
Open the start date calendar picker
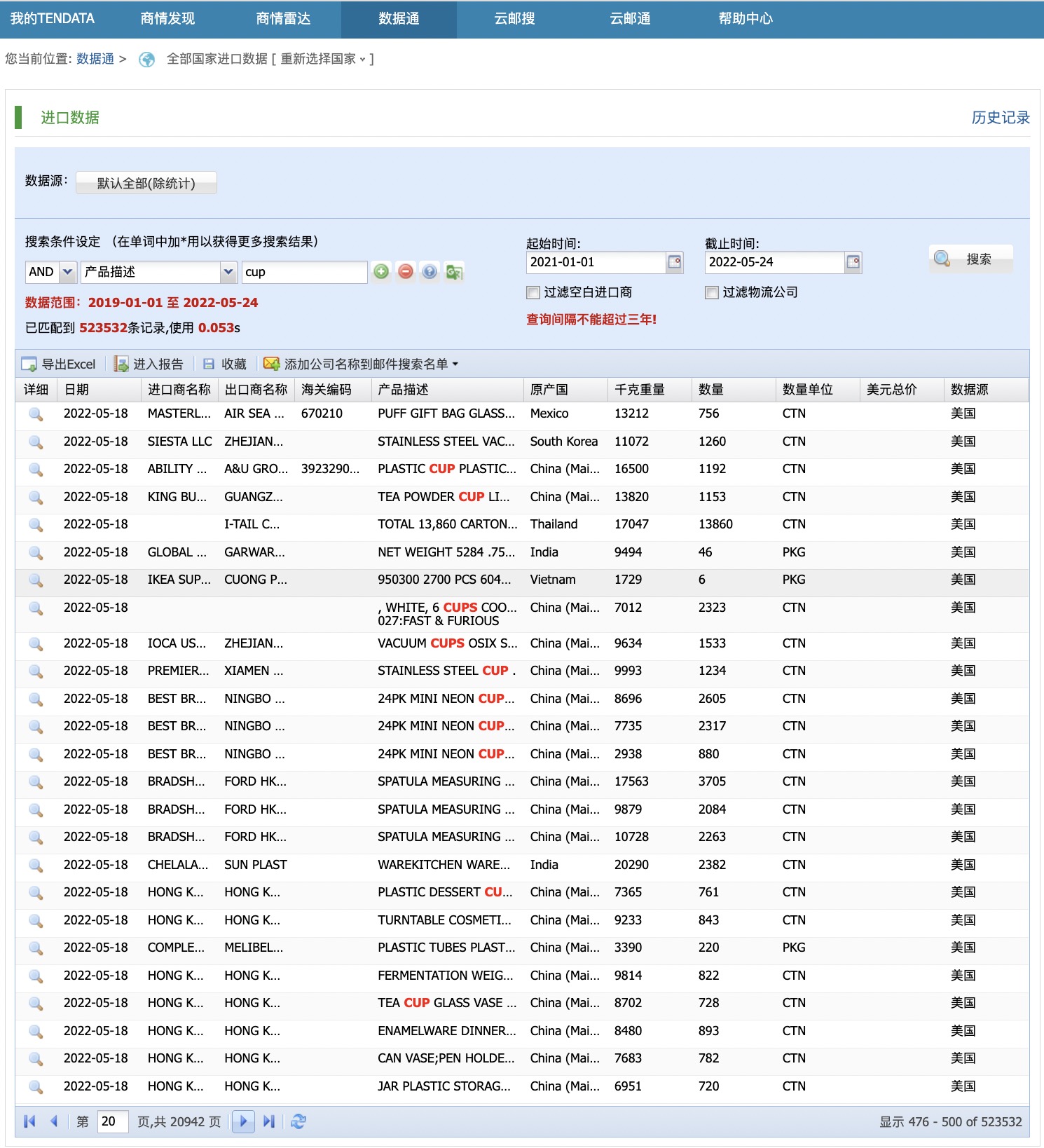pyautogui.click(x=675, y=262)
